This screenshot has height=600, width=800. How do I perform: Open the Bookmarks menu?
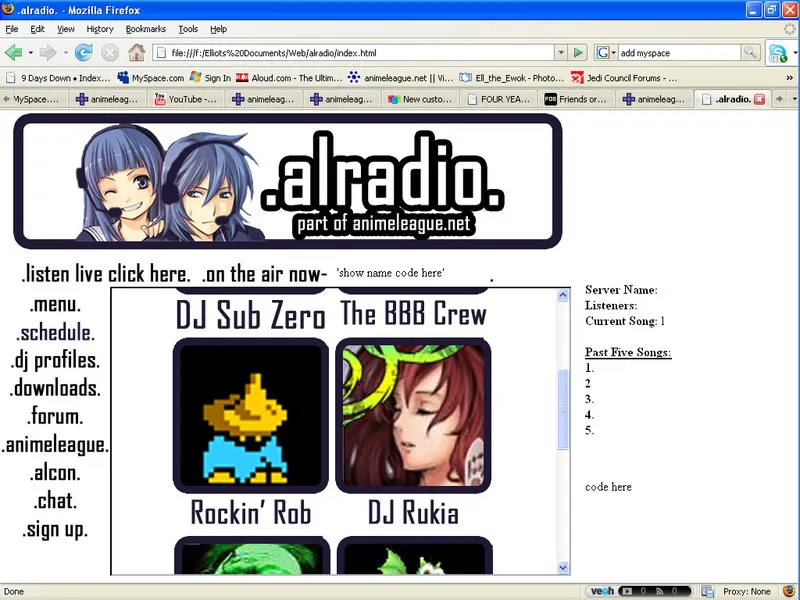(145, 29)
